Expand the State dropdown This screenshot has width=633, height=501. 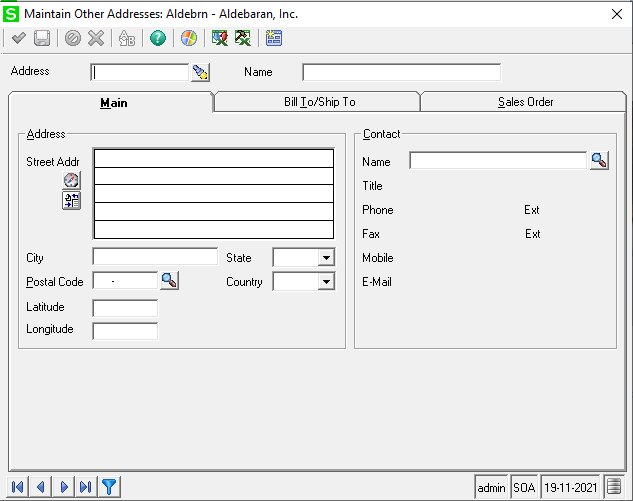pyautogui.click(x=326, y=258)
